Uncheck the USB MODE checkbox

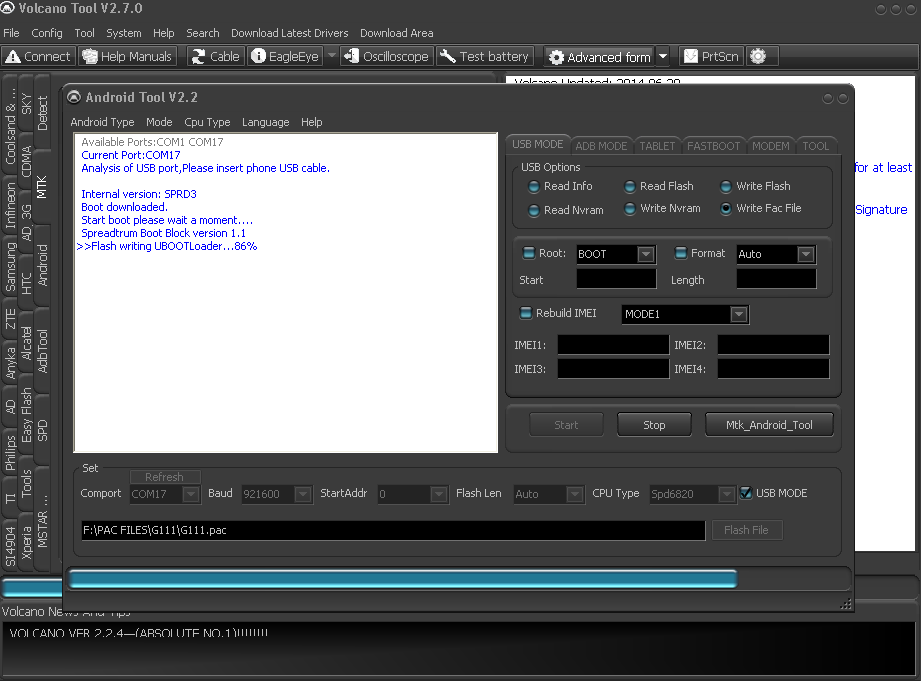pyautogui.click(x=746, y=493)
